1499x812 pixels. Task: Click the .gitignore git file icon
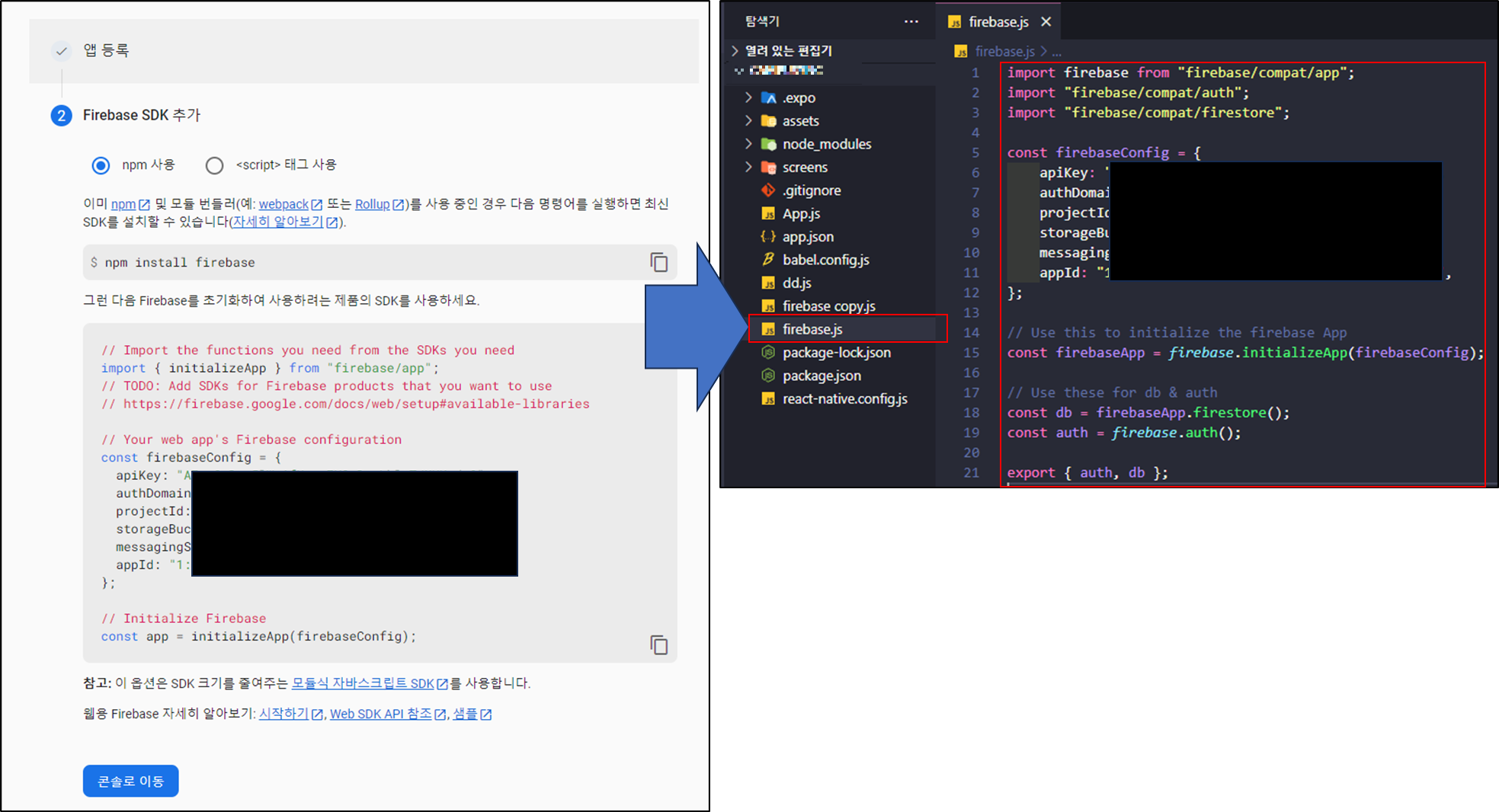tap(768, 190)
